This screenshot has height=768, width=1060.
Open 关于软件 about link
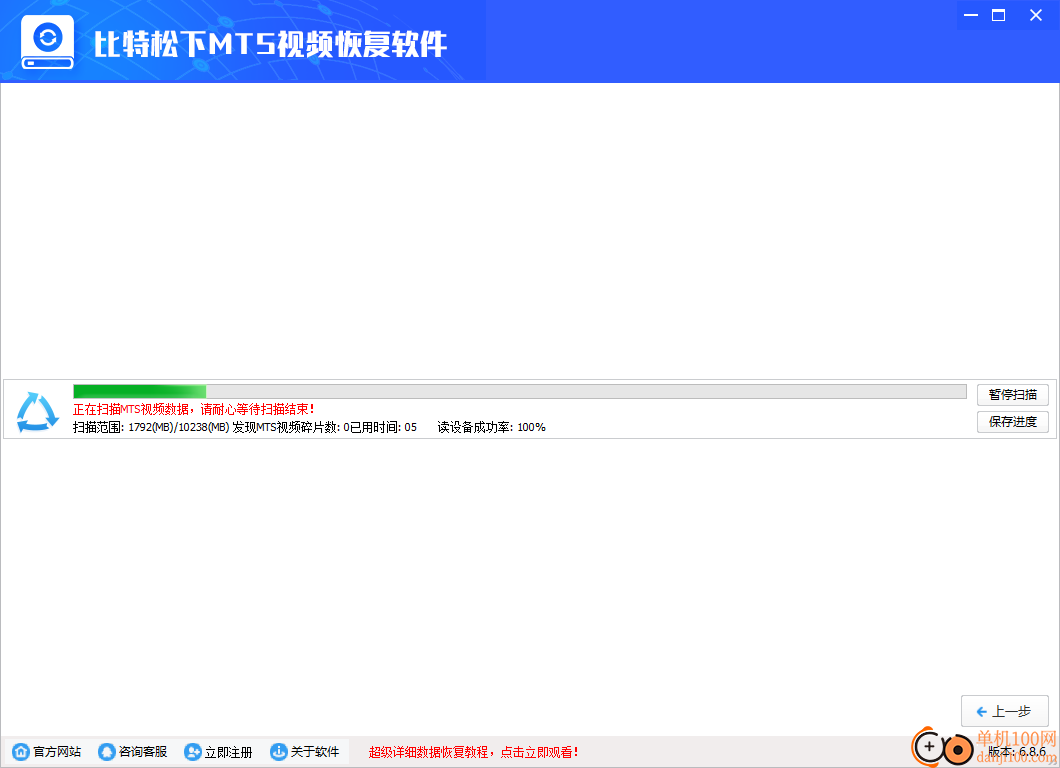click(x=305, y=752)
